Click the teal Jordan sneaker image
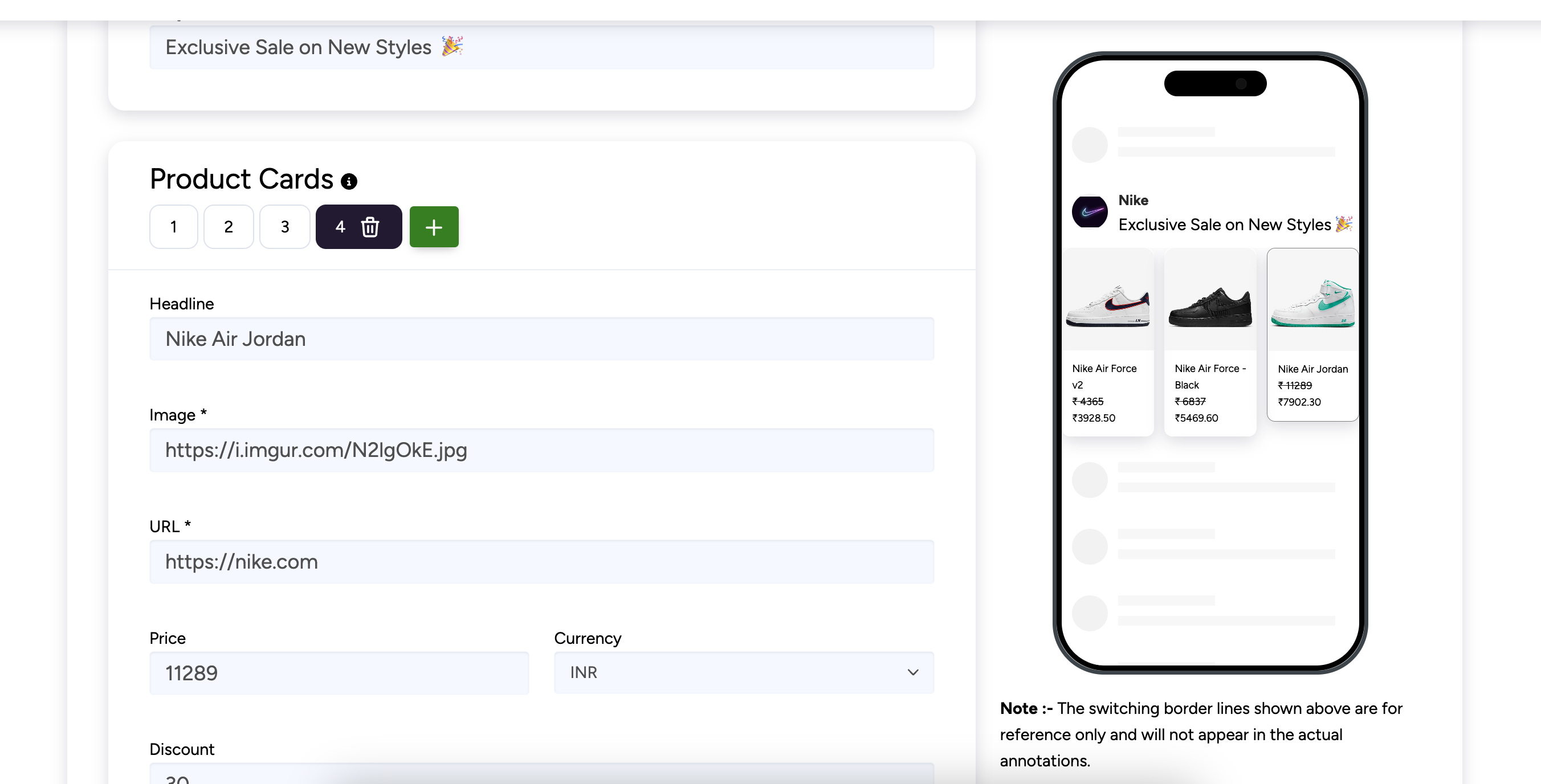Viewport: 1541px width, 784px height. (x=1312, y=303)
